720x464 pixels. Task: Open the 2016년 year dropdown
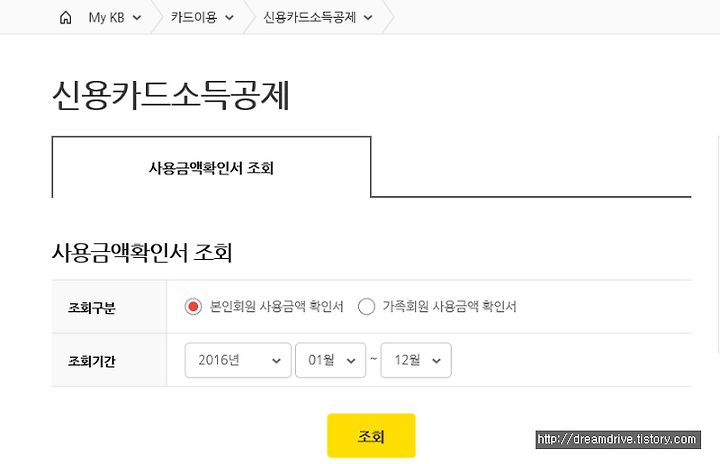238,360
